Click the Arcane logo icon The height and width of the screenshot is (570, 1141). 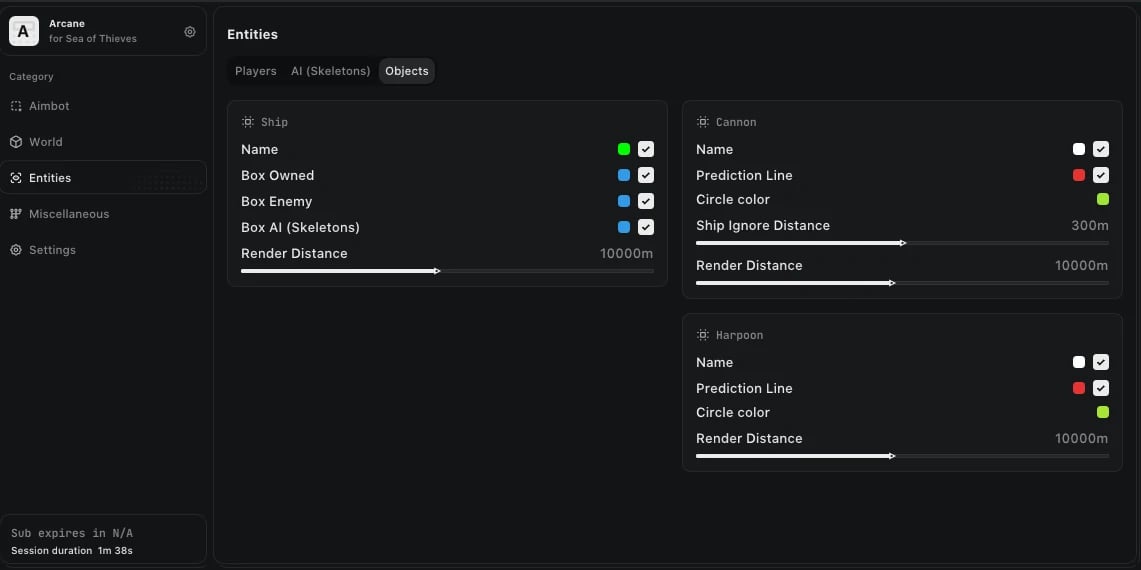[24, 31]
